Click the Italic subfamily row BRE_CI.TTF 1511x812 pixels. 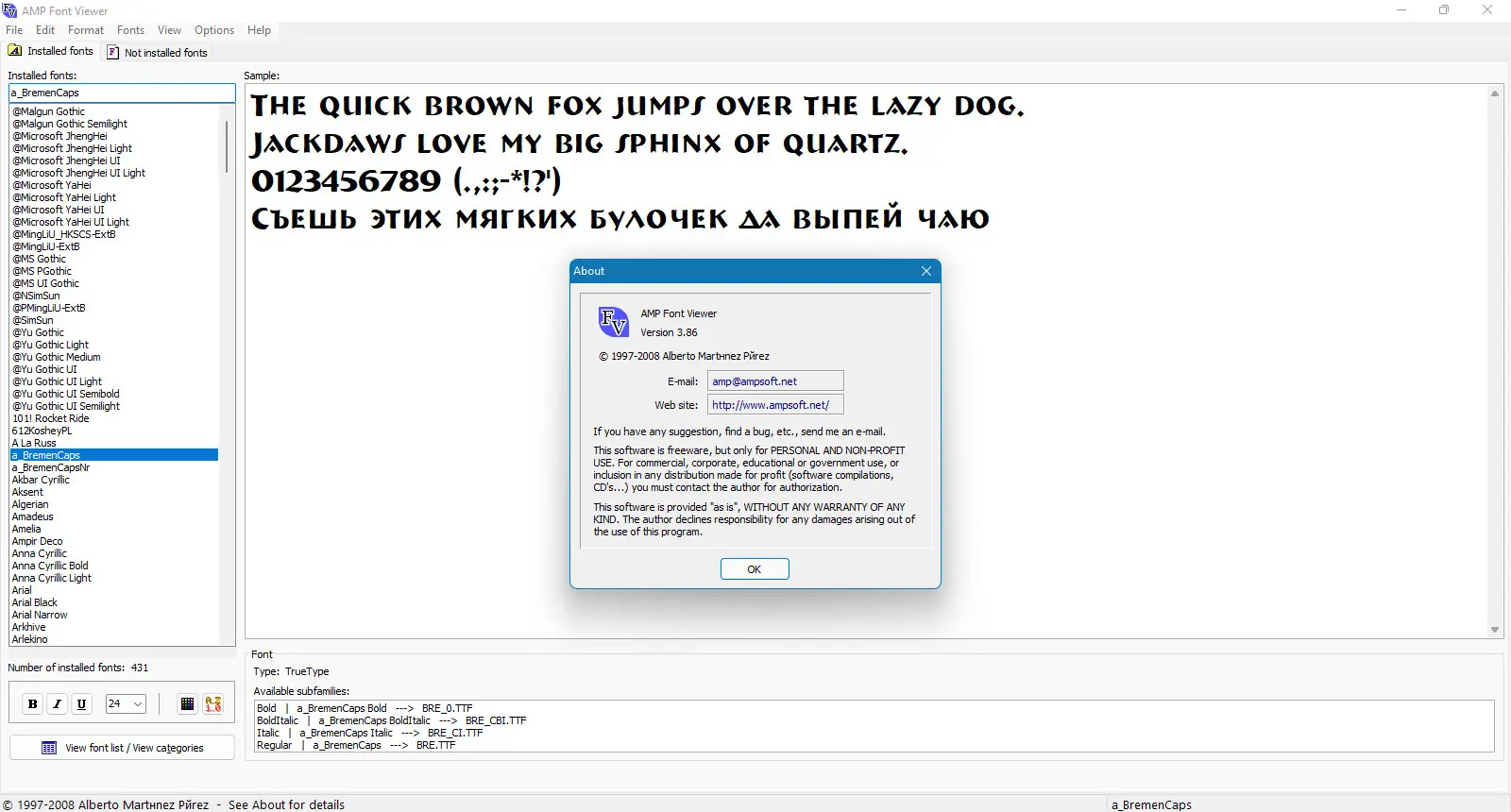point(369,733)
